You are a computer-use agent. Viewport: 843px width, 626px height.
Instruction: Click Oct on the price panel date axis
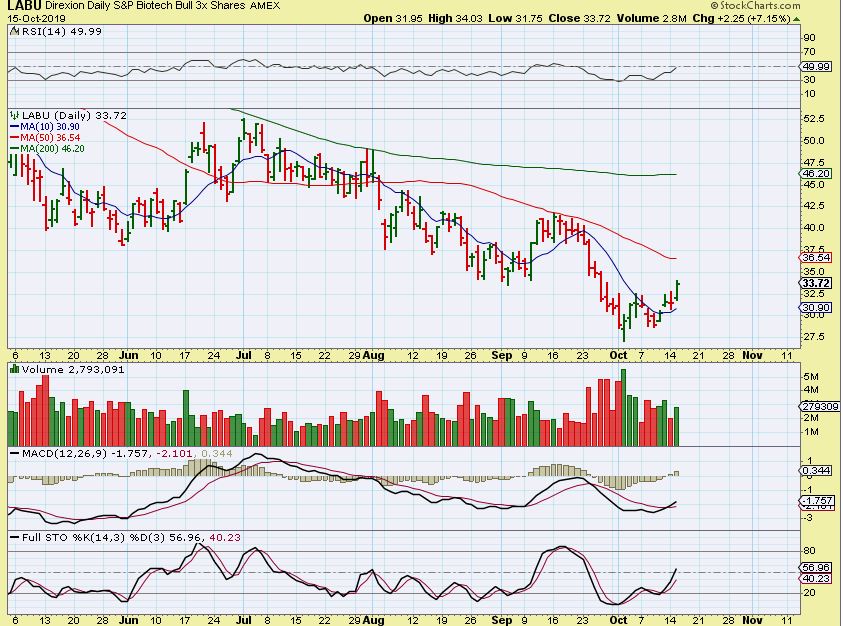click(x=618, y=355)
